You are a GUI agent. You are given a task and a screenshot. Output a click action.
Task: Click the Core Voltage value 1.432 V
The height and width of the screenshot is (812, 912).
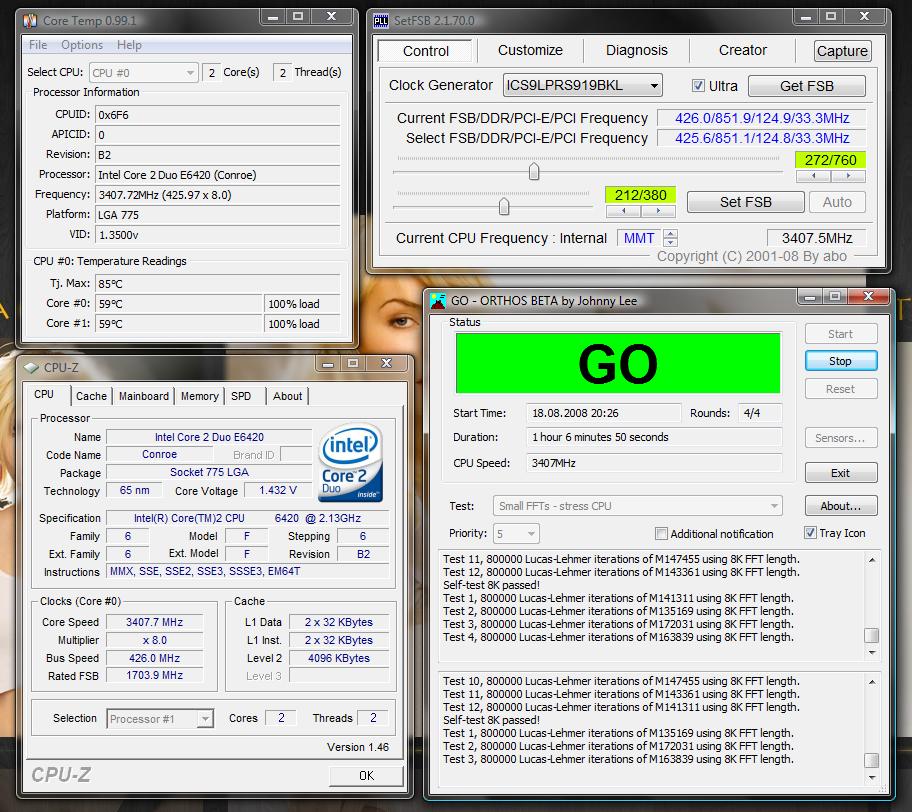point(277,490)
